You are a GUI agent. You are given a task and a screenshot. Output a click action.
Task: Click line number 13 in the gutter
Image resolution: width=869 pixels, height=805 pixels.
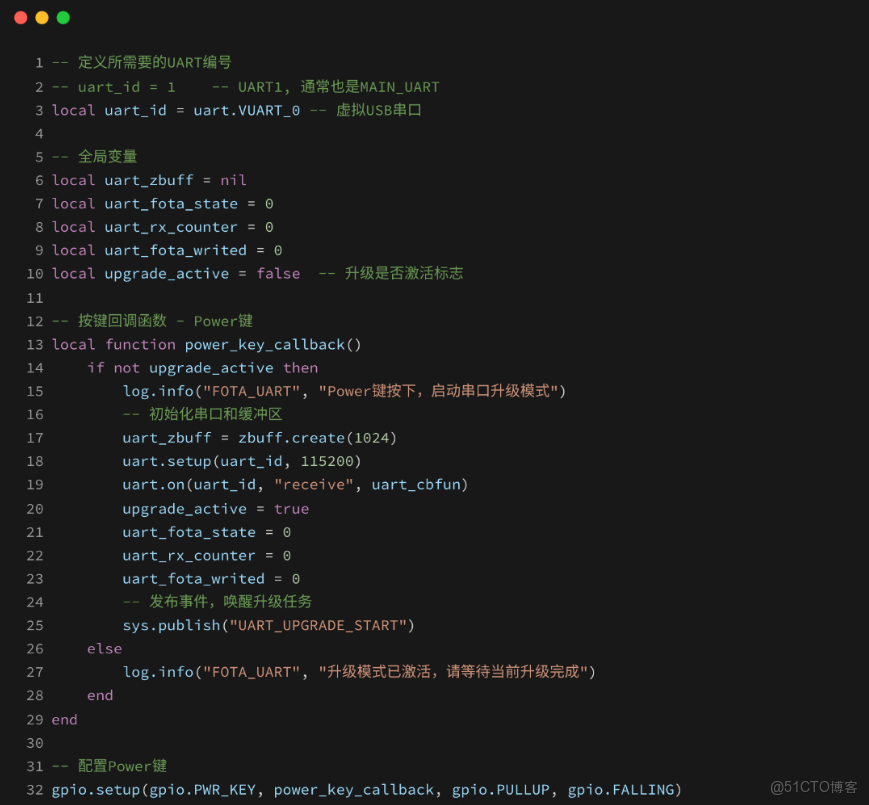coord(35,345)
